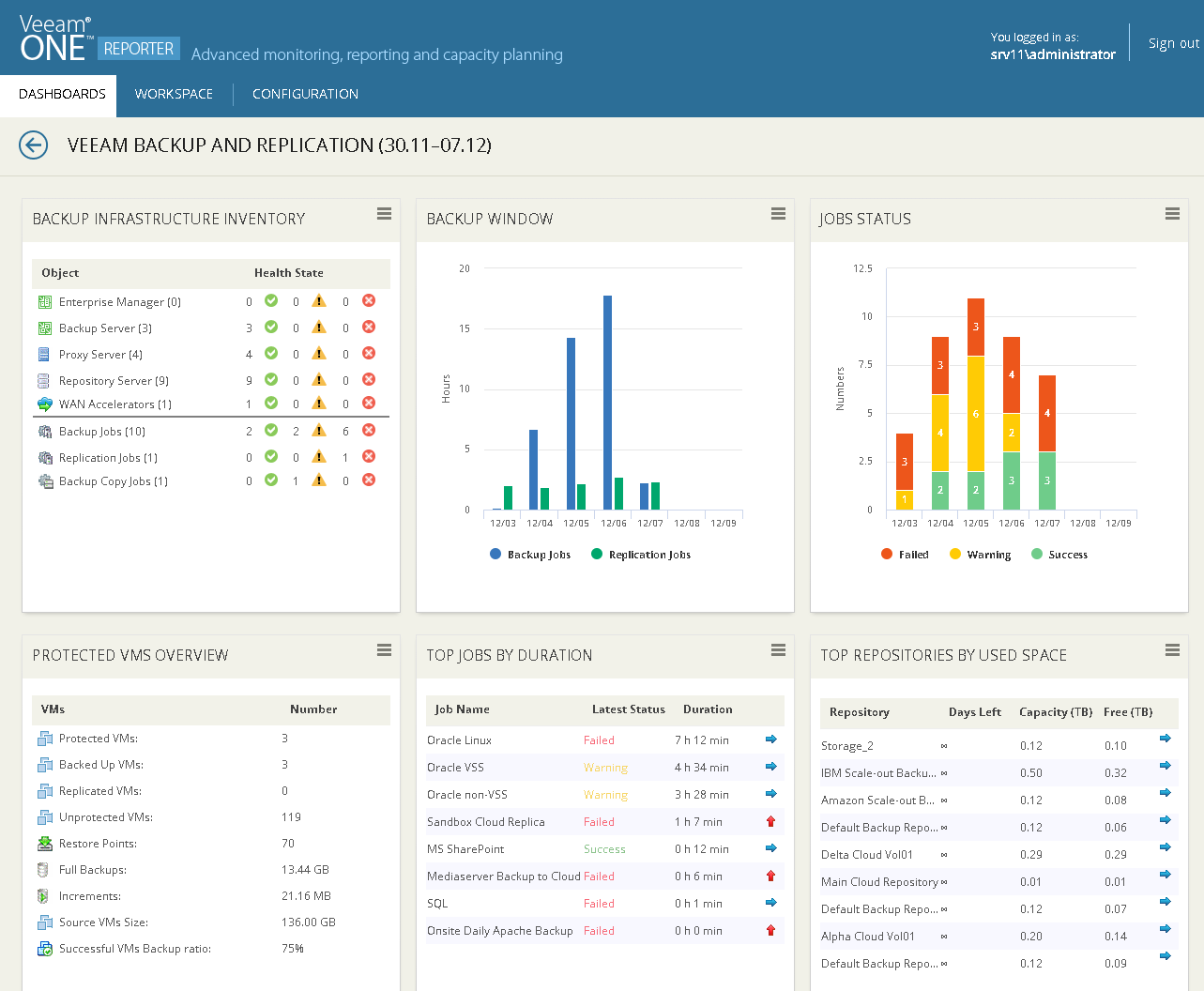Open the Oracle VSS job name
The width and height of the screenshot is (1204, 991).
[455, 768]
